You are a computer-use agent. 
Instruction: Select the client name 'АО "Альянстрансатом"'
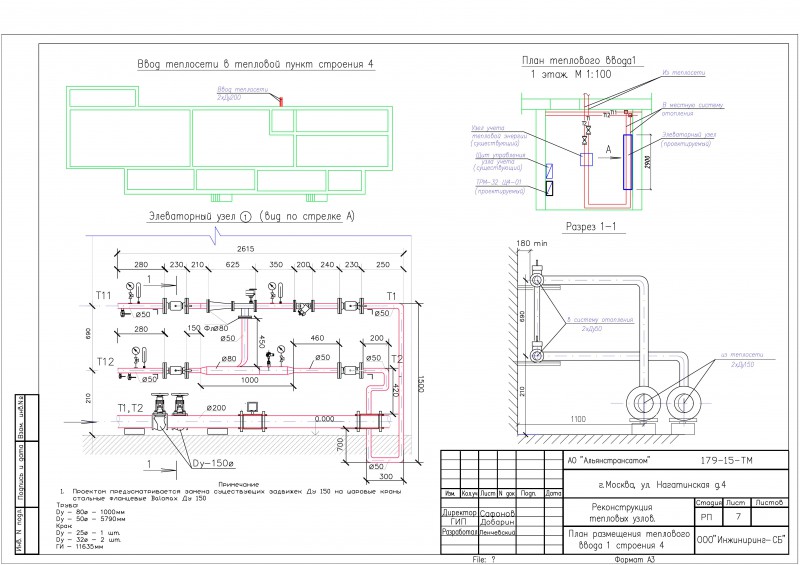[609, 460]
